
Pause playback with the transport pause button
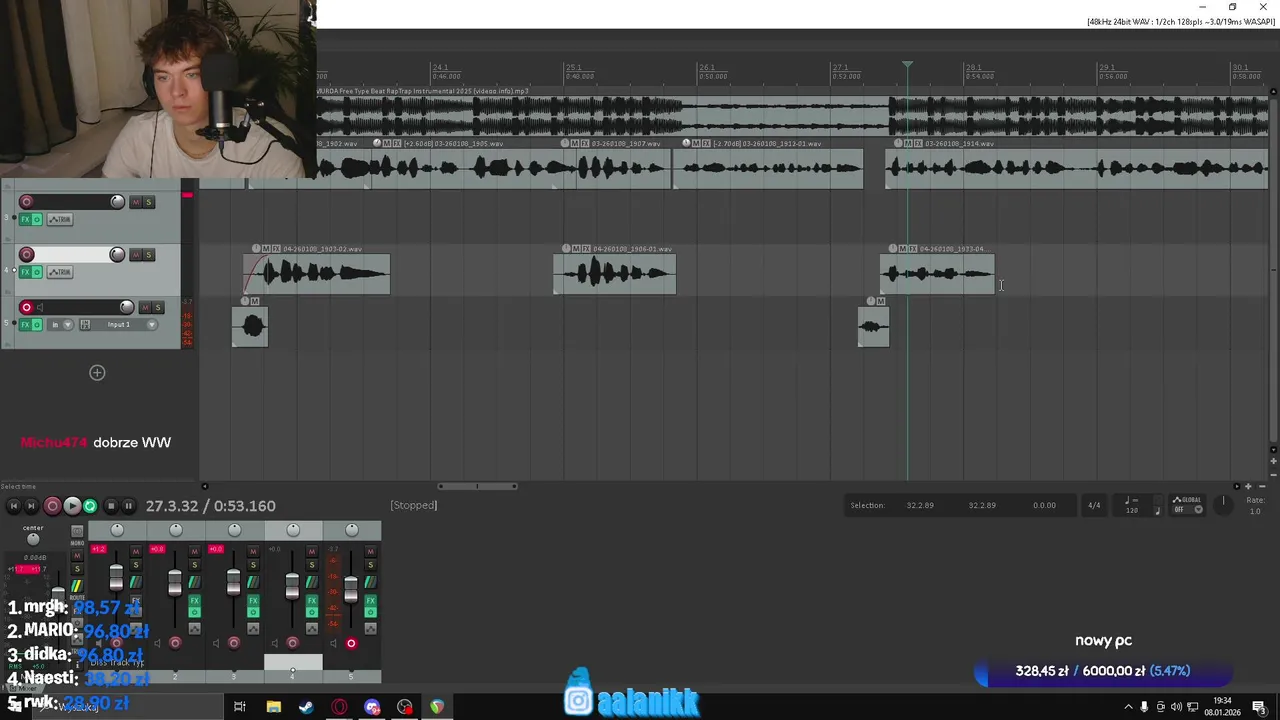pos(129,506)
